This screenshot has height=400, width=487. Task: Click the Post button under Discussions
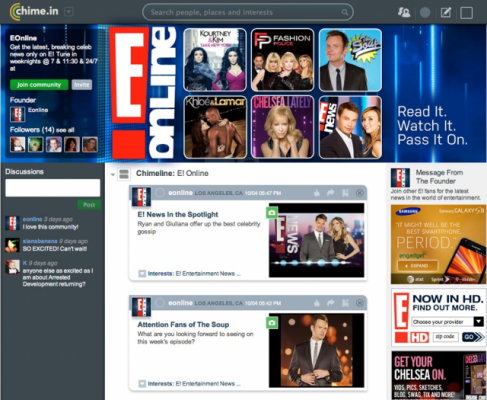coord(89,205)
